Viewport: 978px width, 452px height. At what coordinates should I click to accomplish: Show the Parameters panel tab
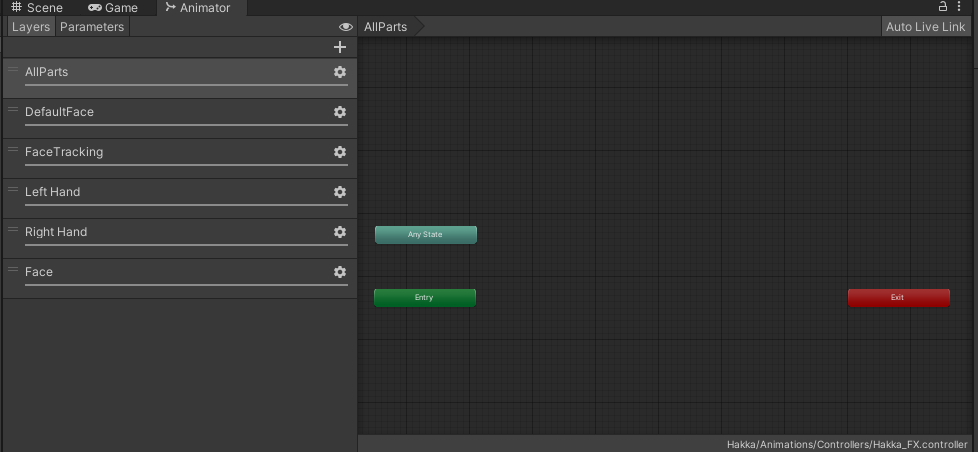click(x=92, y=27)
